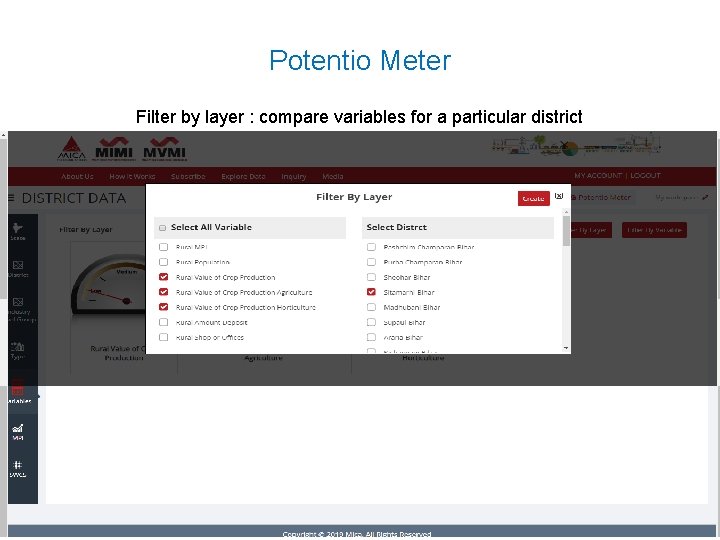The height and width of the screenshot is (540, 720).
Task: Check the Araria Bihar checkbox
Action: click(371, 338)
